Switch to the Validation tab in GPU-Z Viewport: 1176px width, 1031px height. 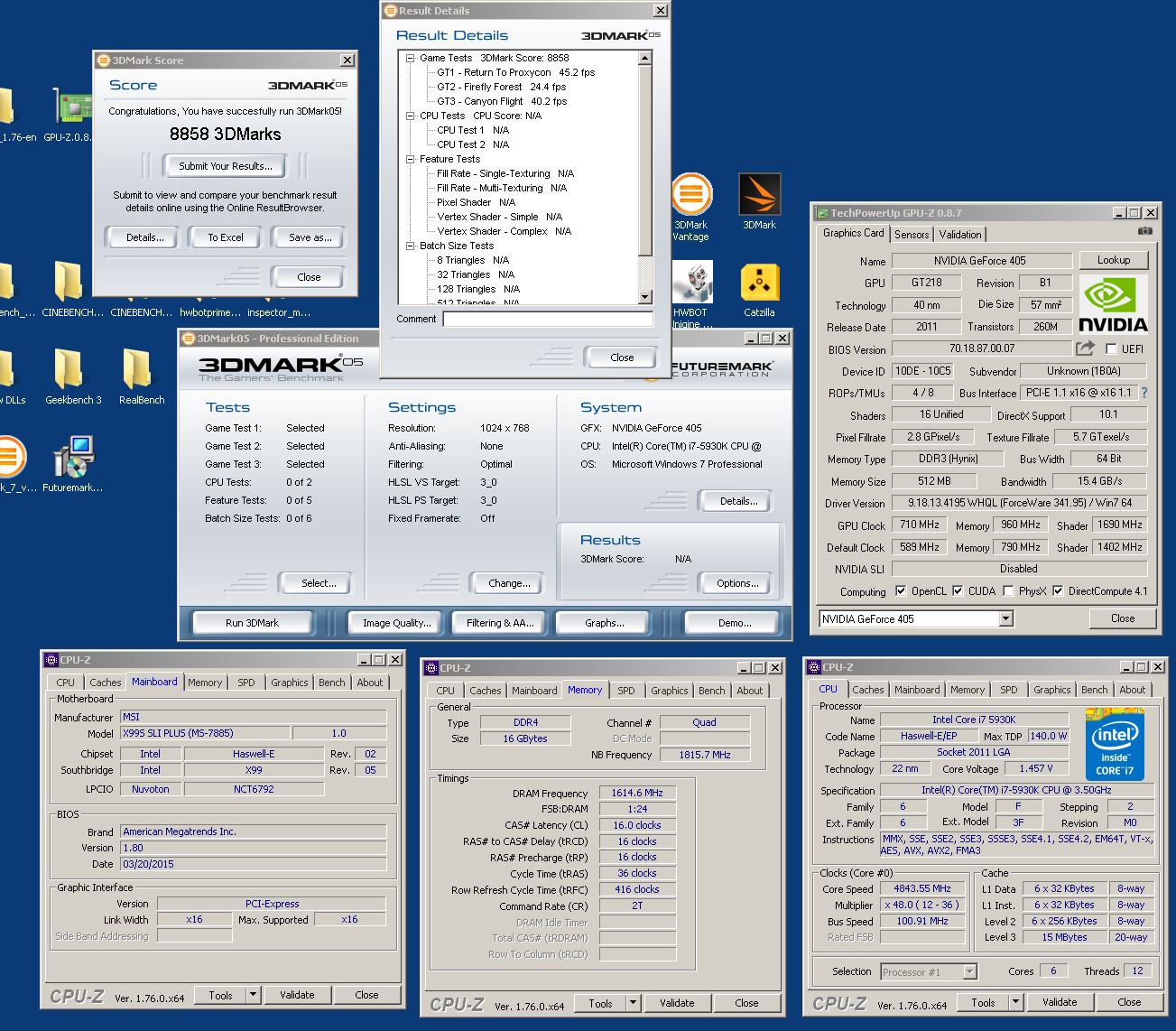tap(959, 234)
